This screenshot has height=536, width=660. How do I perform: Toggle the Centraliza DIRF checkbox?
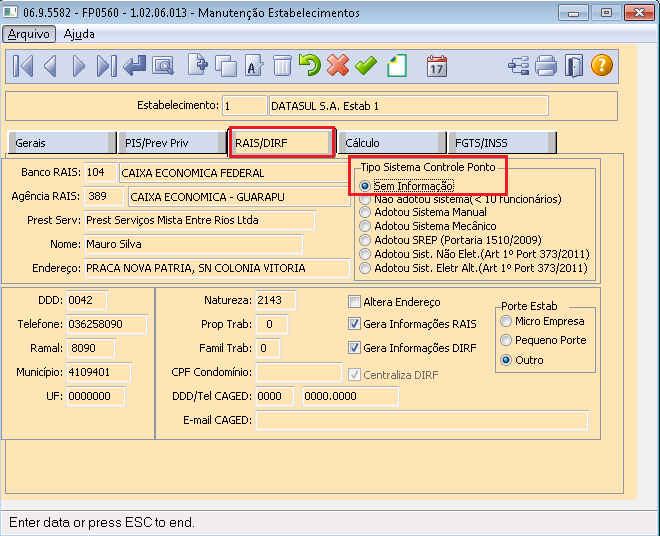coord(354,375)
